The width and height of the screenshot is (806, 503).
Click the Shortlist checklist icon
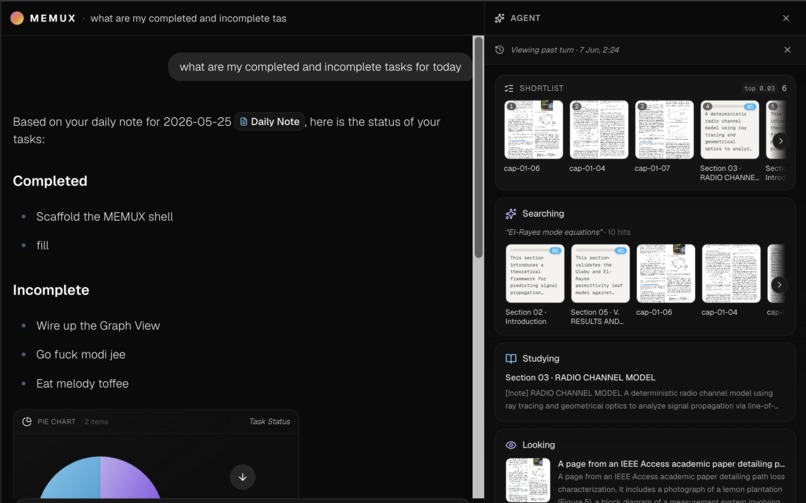click(509, 88)
